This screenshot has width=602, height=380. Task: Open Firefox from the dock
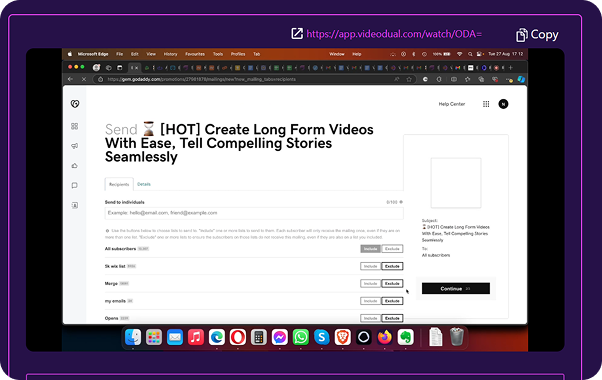click(385, 337)
